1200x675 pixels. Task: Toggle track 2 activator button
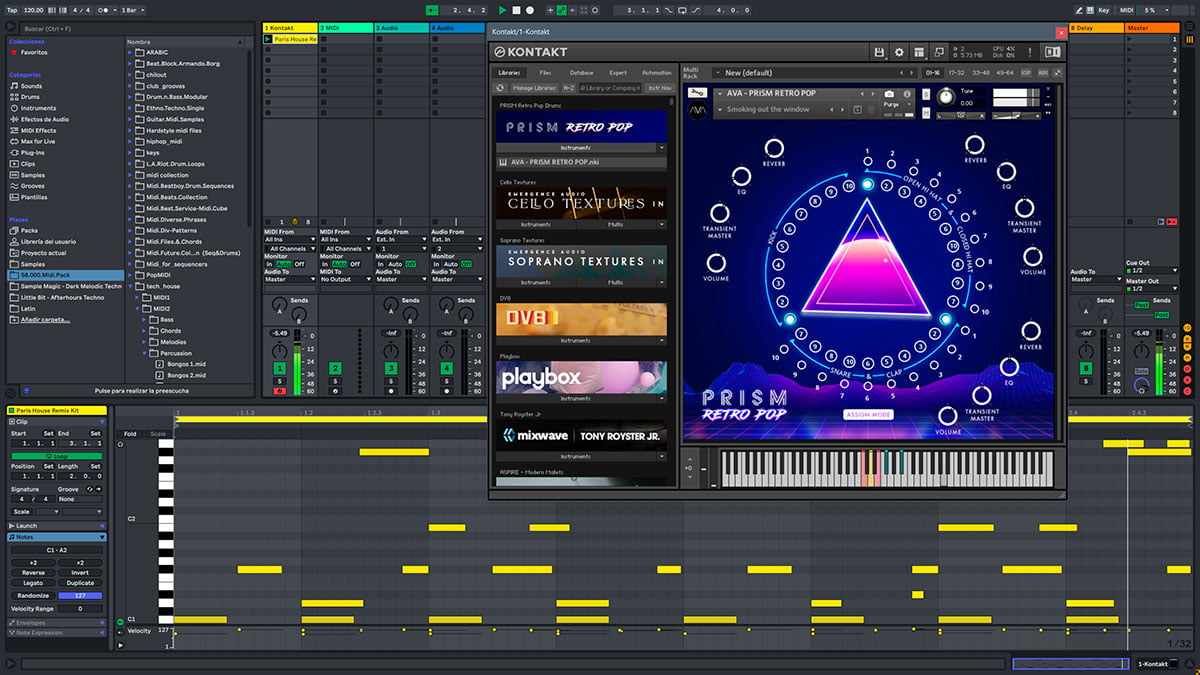click(x=335, y=369)
